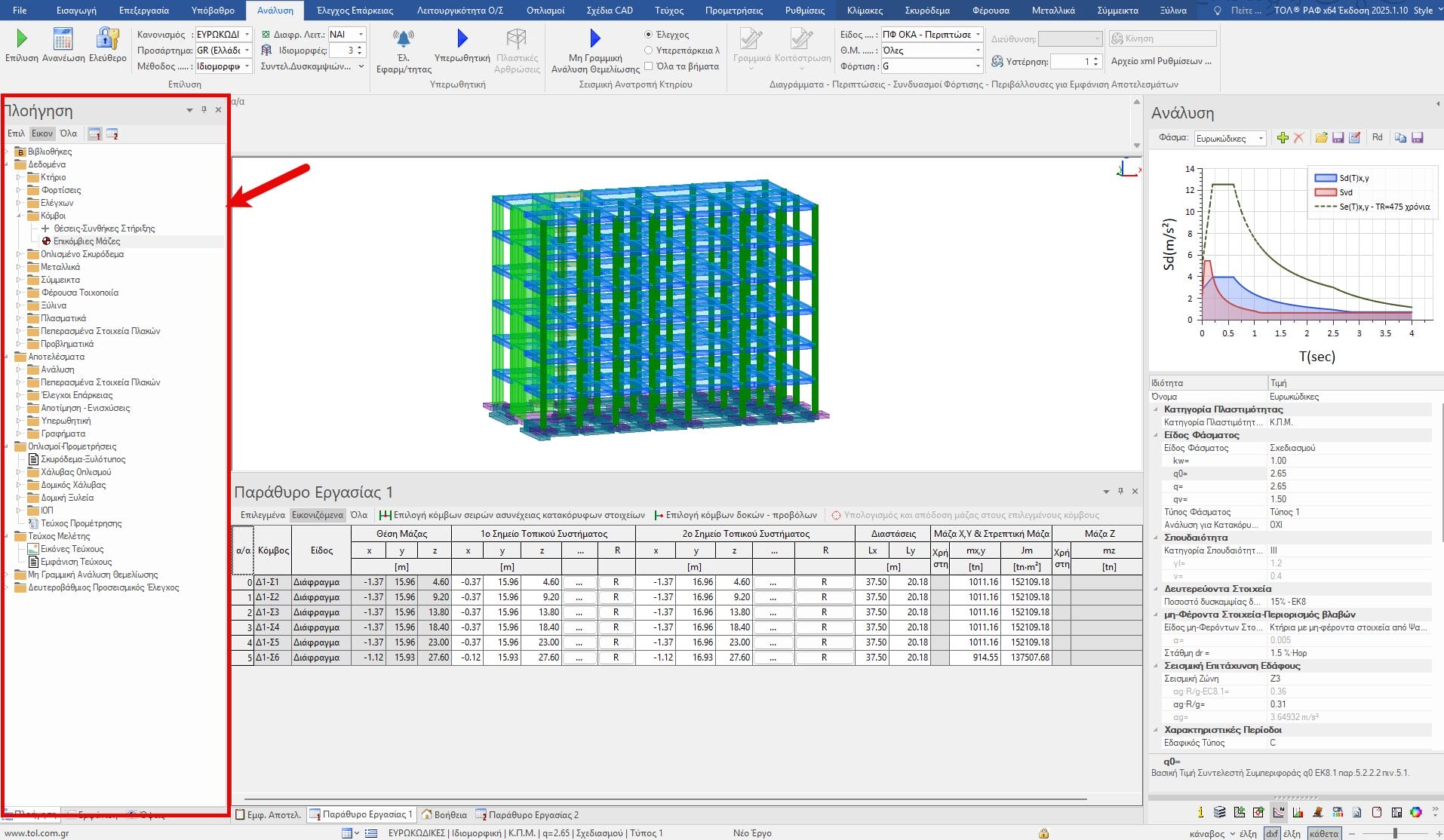Delete spectrum using the red X icon

[x=1298, y=138]
